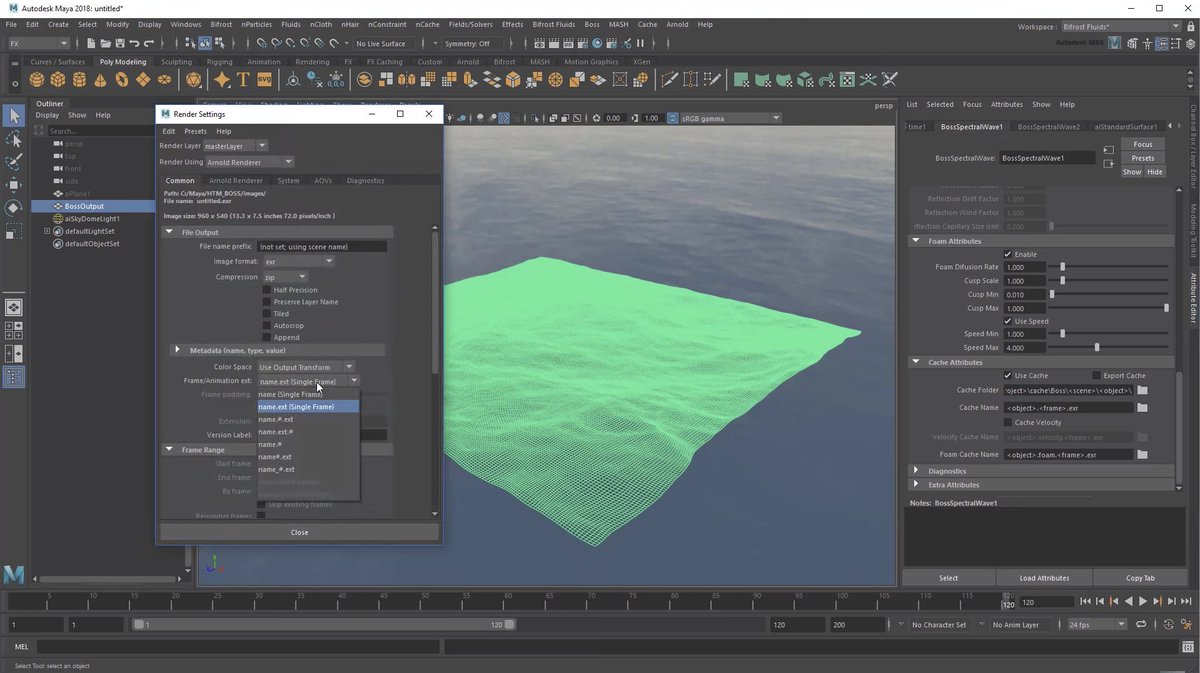Uncheck the Use Speed checkbox
The height and width of the screenshot is (673, 1200).
1008,321
